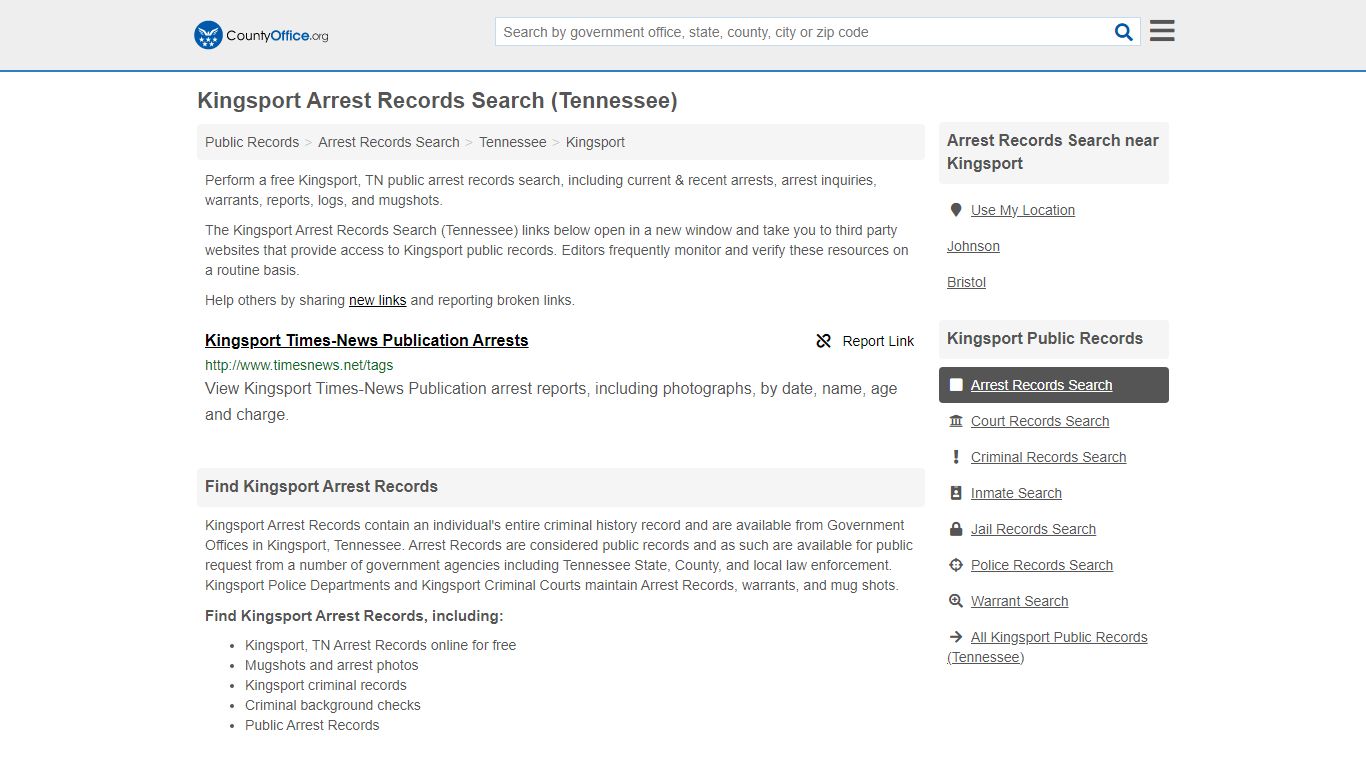Click Arrest Records Search near Kingsport heading
Viewport: 1366px width, 768px height.
tap(1052, 152)
